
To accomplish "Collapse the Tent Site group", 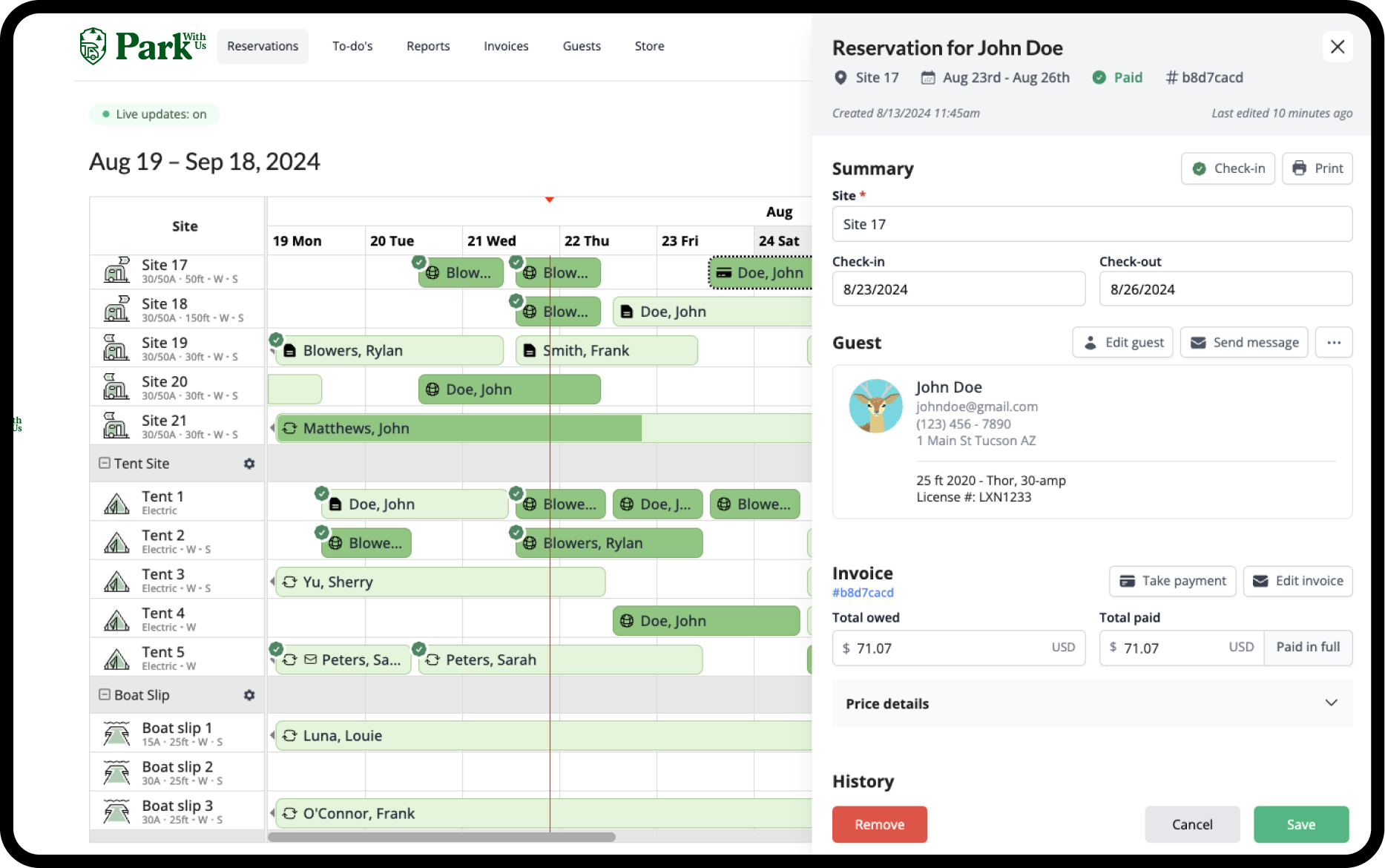I will click(x=105, y=463).
